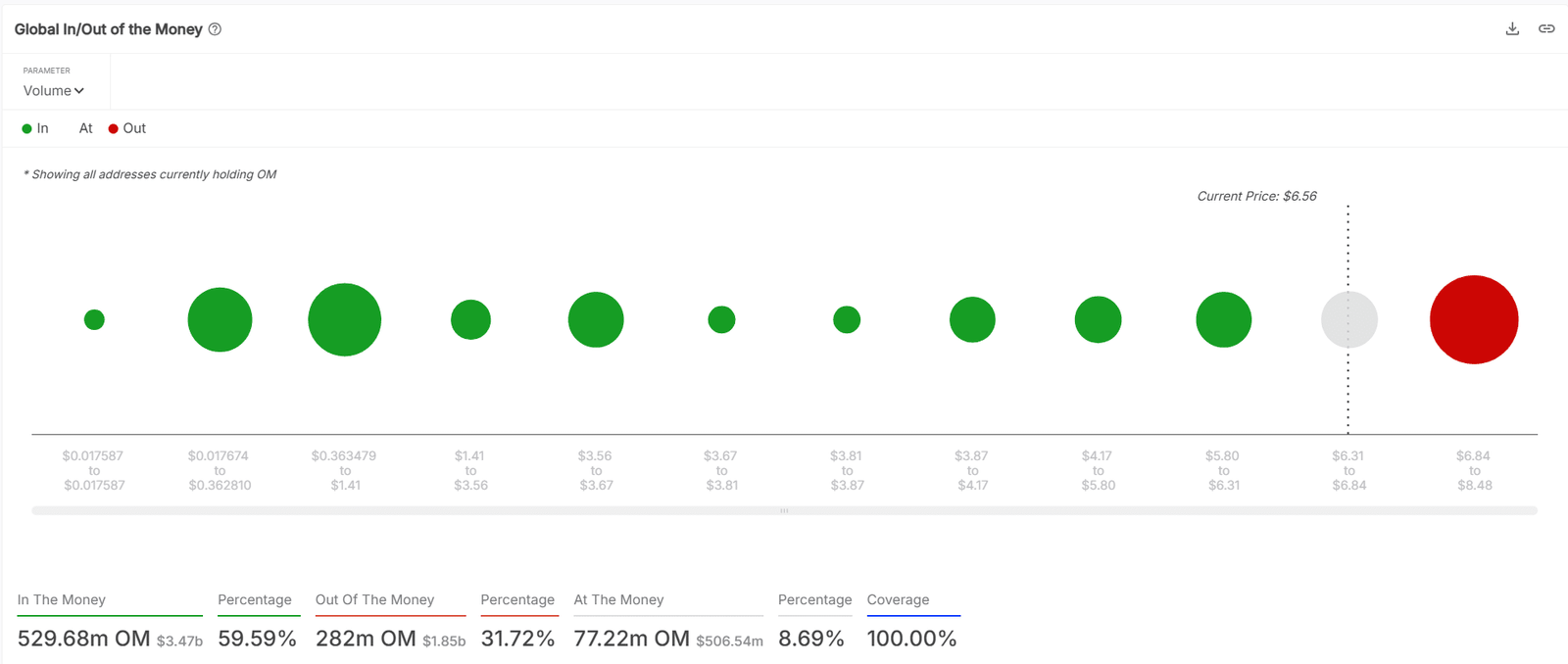Open the help question mark icon

click(x=215, y=29)
